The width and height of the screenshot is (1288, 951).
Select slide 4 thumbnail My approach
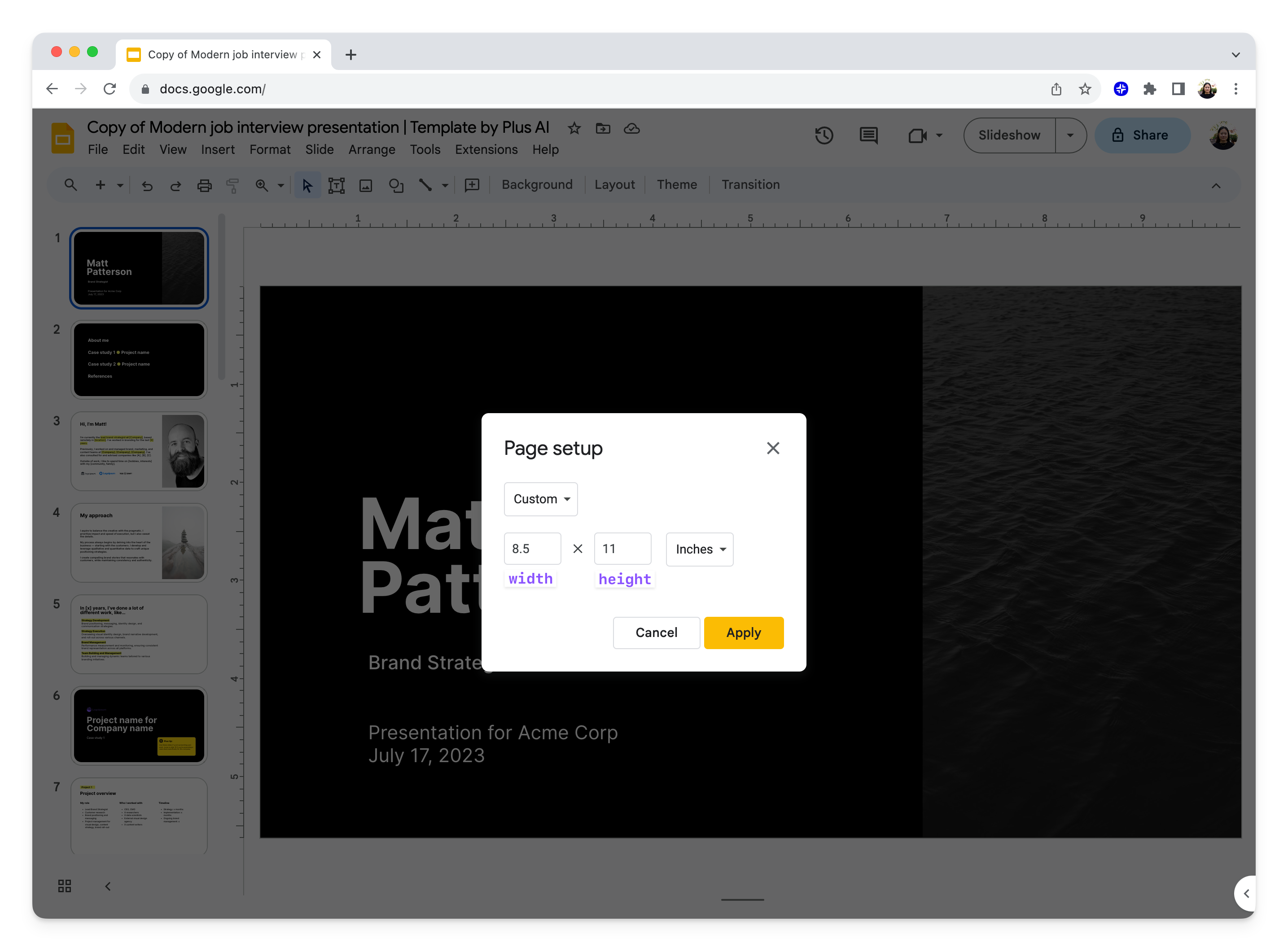(x=139, y=543)
